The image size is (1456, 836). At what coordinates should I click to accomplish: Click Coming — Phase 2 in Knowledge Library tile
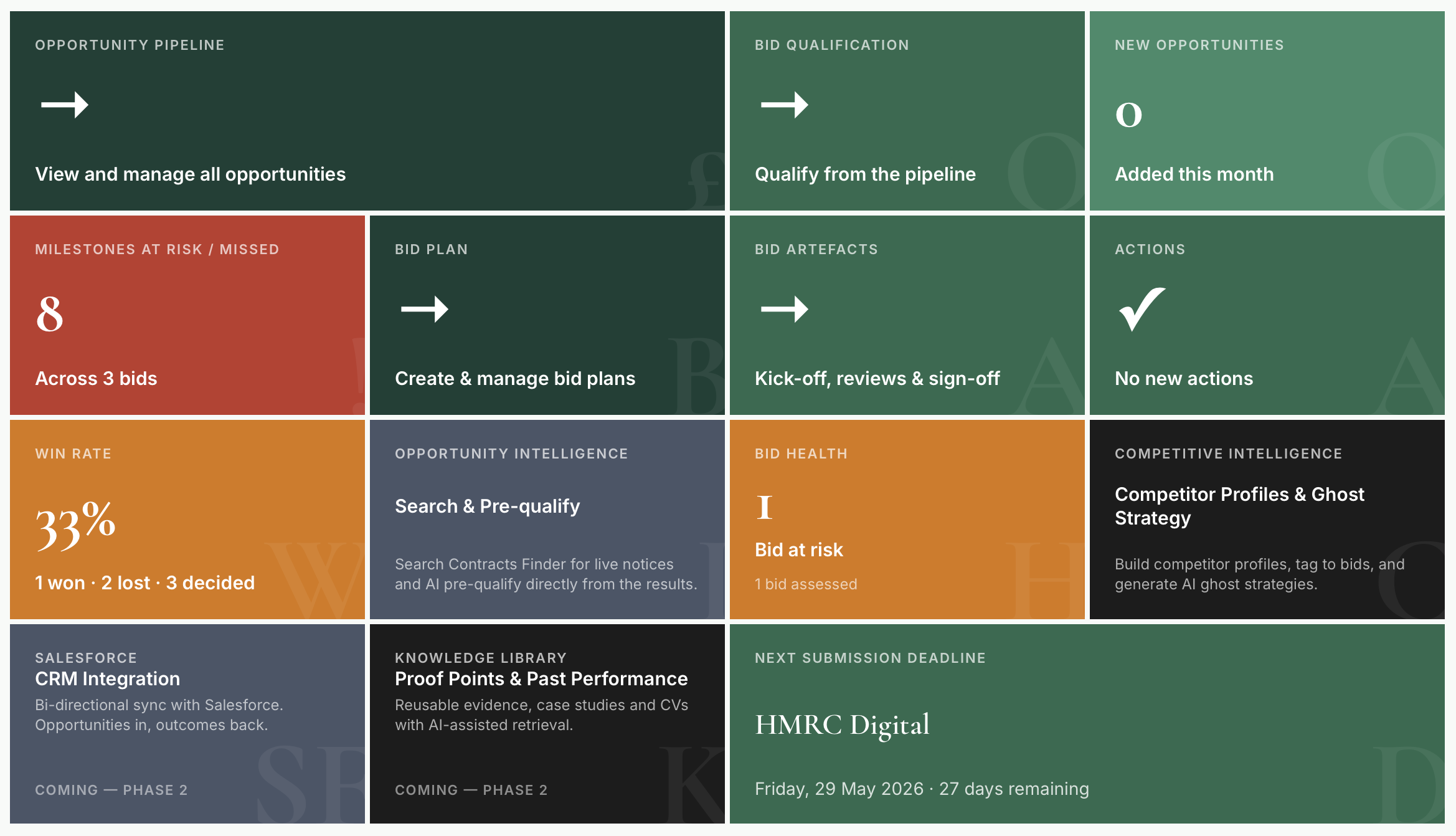point(471,790)
